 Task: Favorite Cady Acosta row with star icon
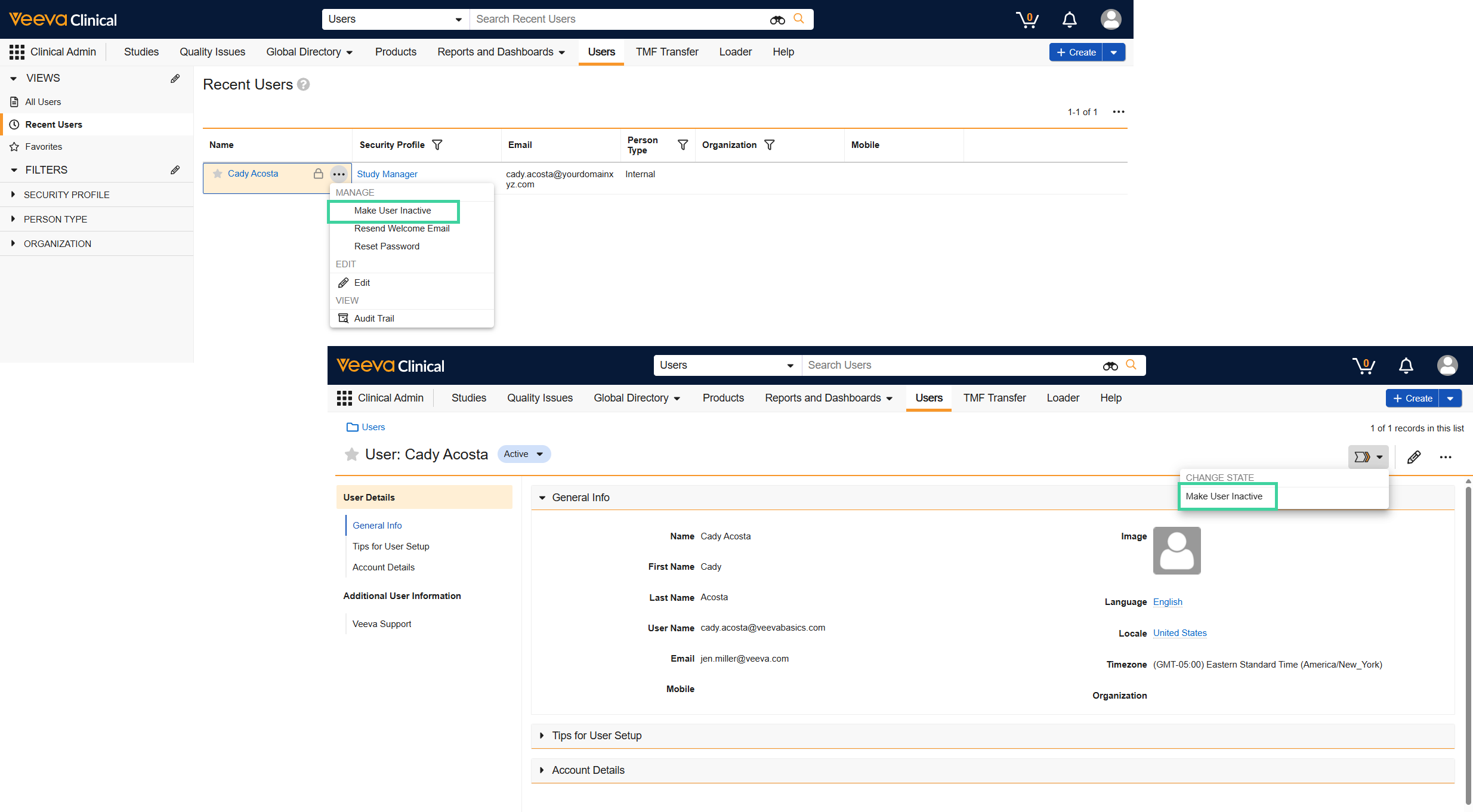[x=218, y=174]
